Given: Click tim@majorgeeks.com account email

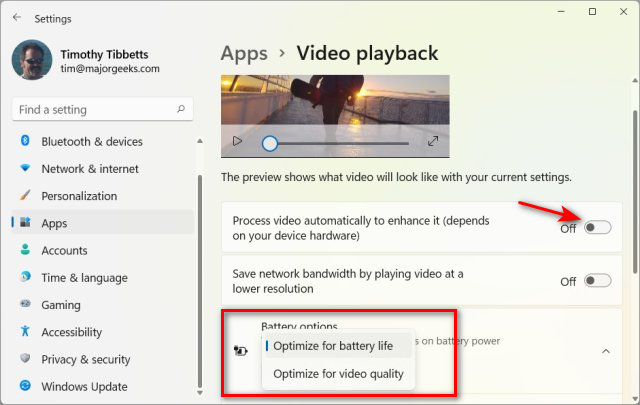Looking at the screenshot, I should 110,69.
